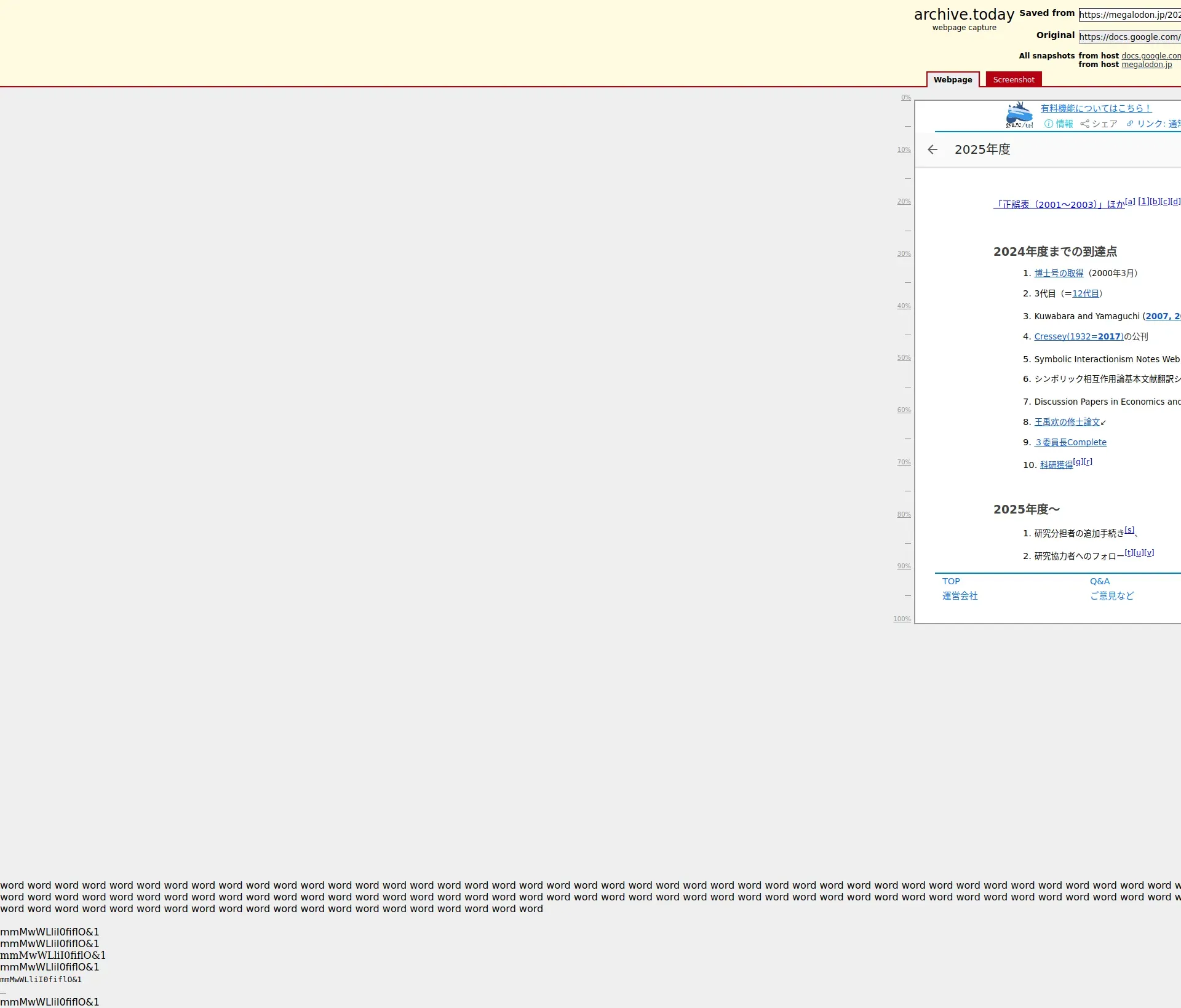
Task: Switch to the Screenshot tab
Action: click(x=1013, y=79)
